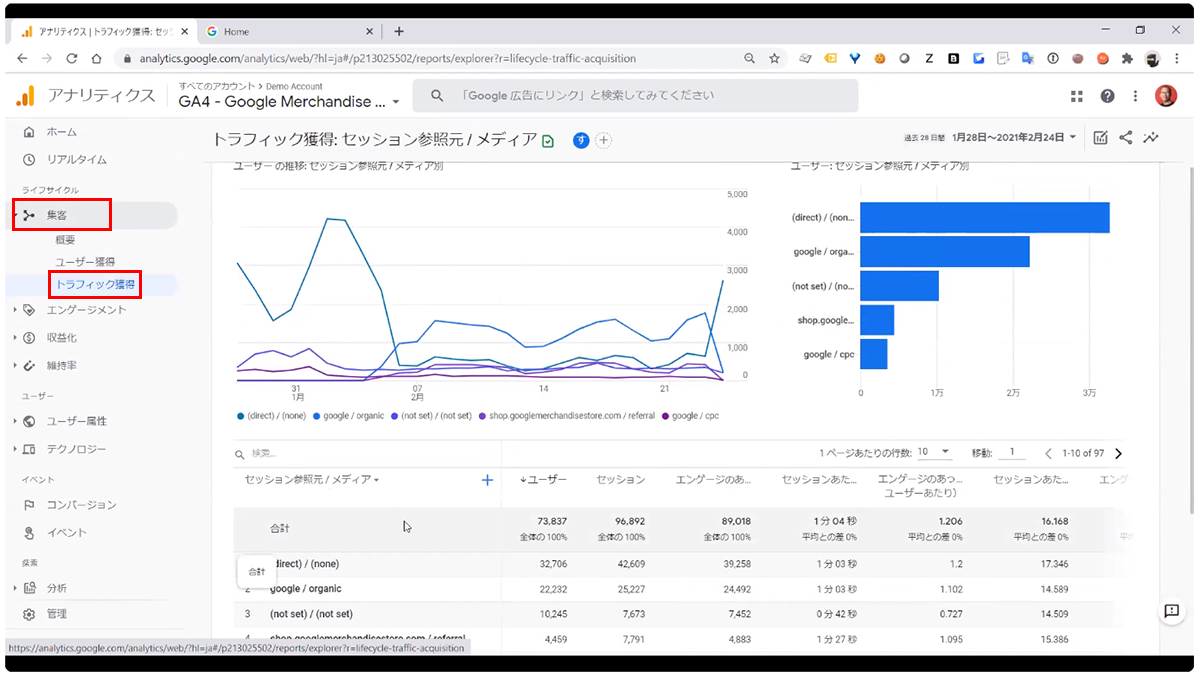Open the feedback chat icon
The height and width of the screenshot is (677, 1200).
(1171, 611)
